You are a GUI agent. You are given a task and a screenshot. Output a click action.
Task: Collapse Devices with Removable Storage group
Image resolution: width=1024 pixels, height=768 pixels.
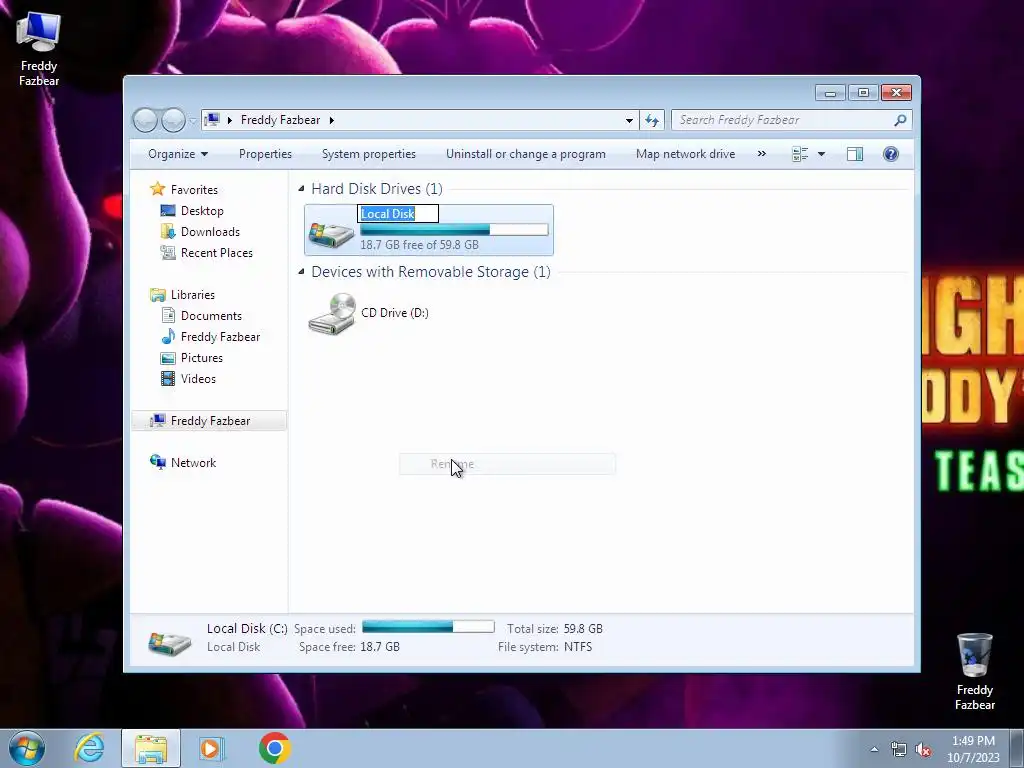tap(301, 272)
